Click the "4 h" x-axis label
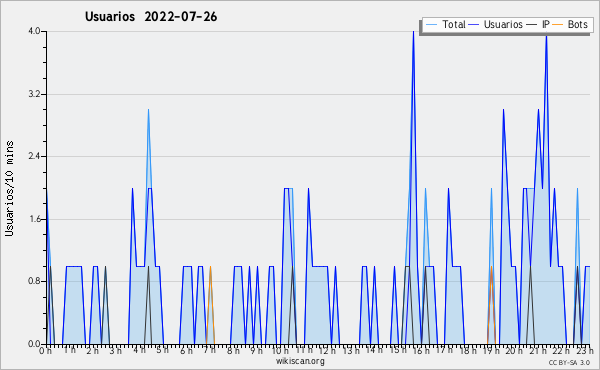Screen dimensions: 600x370 click(139, 350)
